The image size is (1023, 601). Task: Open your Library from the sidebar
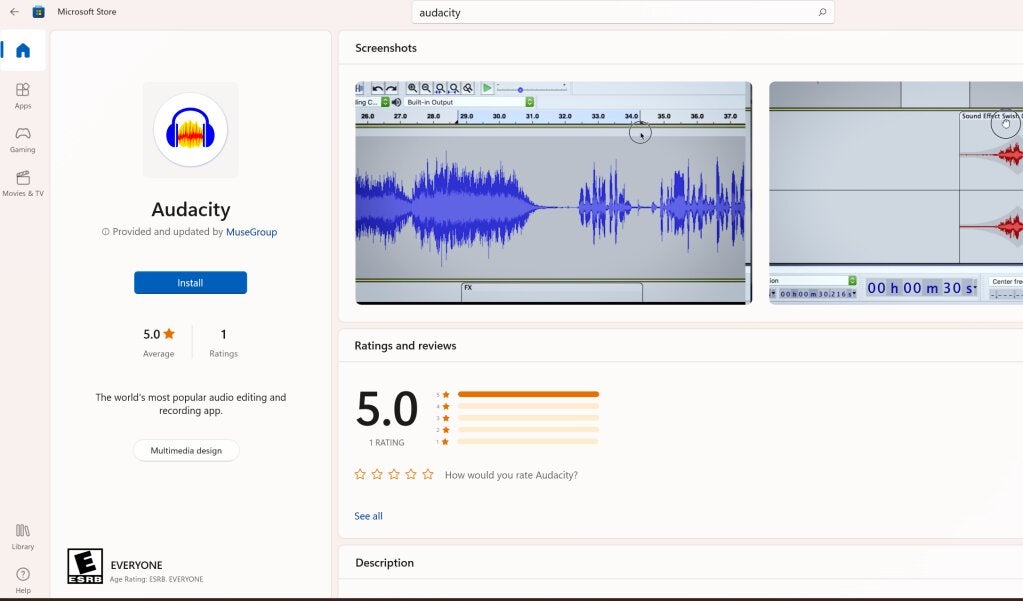23,538
